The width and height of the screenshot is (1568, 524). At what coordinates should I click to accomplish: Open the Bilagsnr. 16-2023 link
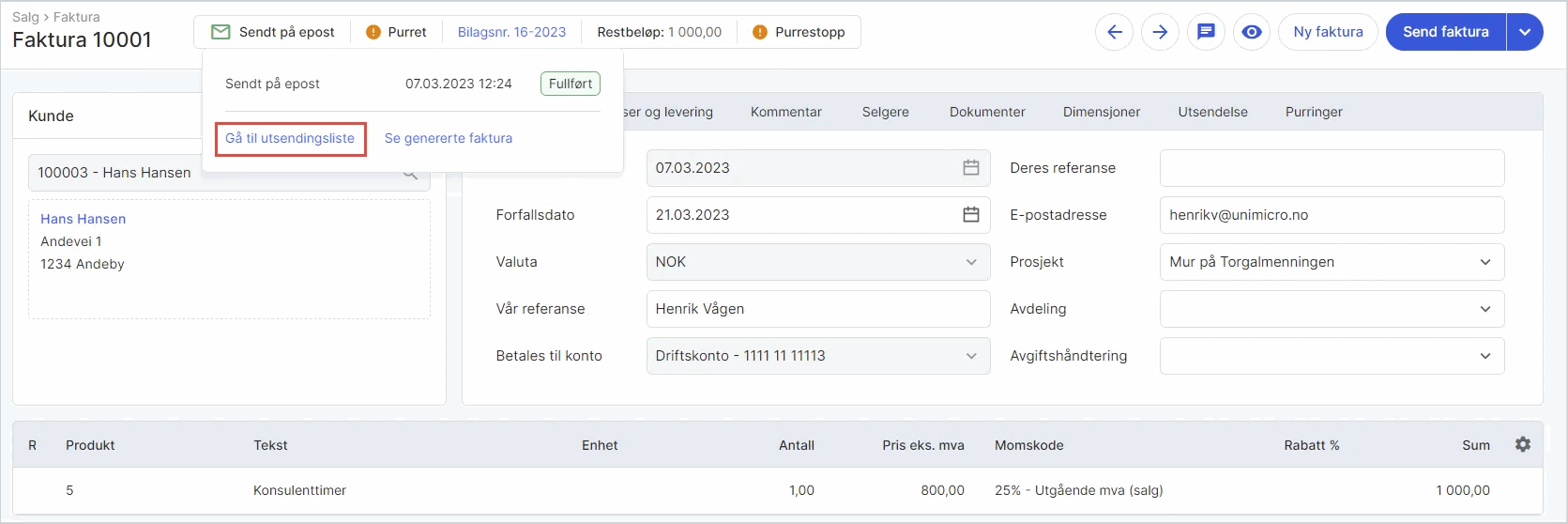pyautogui.click(x=511, y=32)
